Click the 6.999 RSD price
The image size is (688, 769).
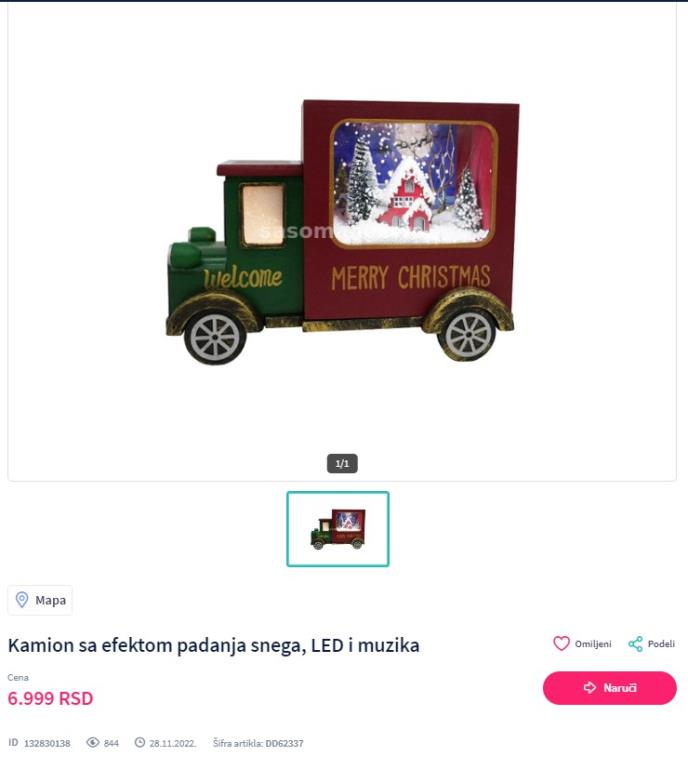(51, 698)
